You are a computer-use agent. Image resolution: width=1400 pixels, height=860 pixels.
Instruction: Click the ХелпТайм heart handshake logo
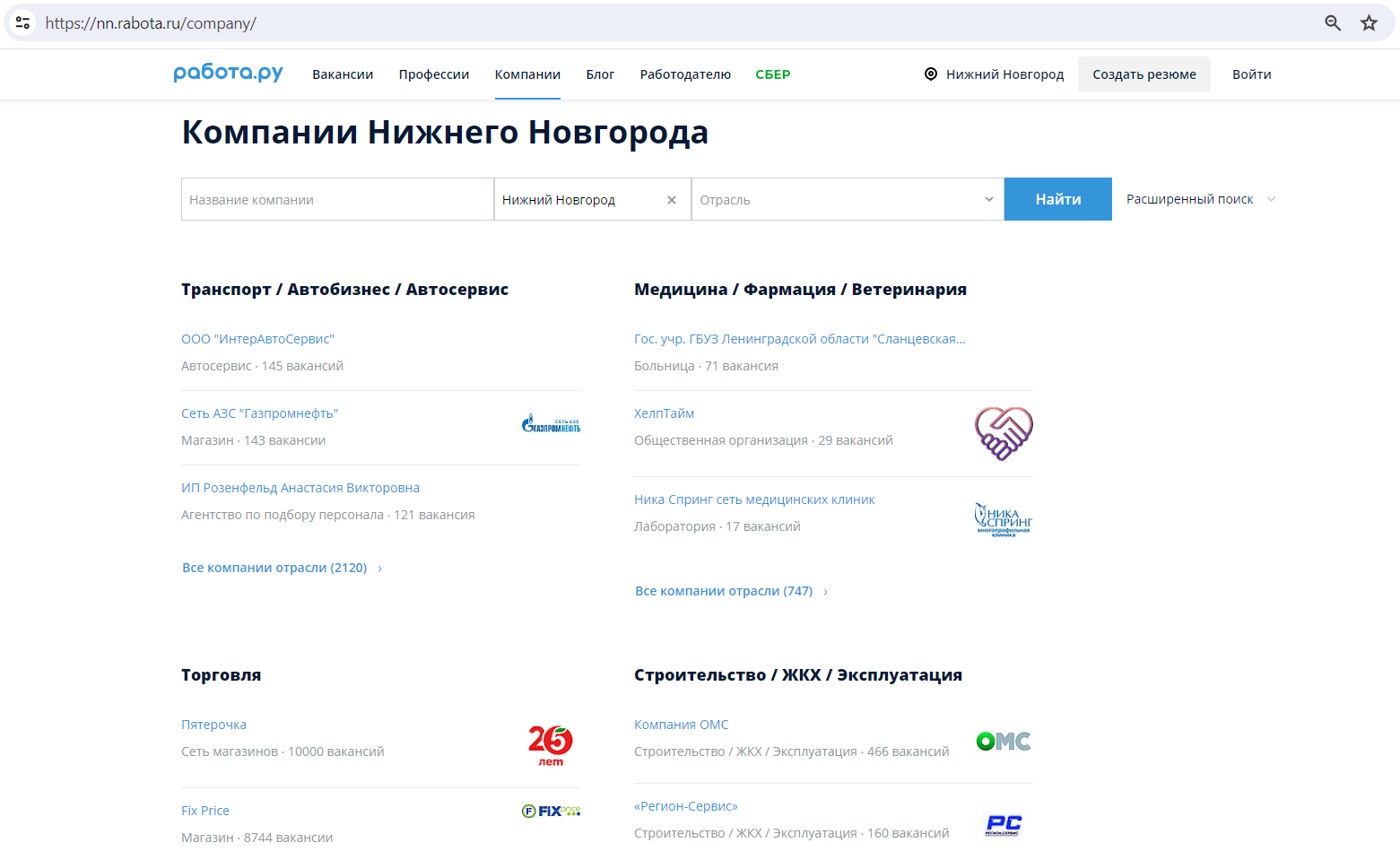tap(1004, 433)
